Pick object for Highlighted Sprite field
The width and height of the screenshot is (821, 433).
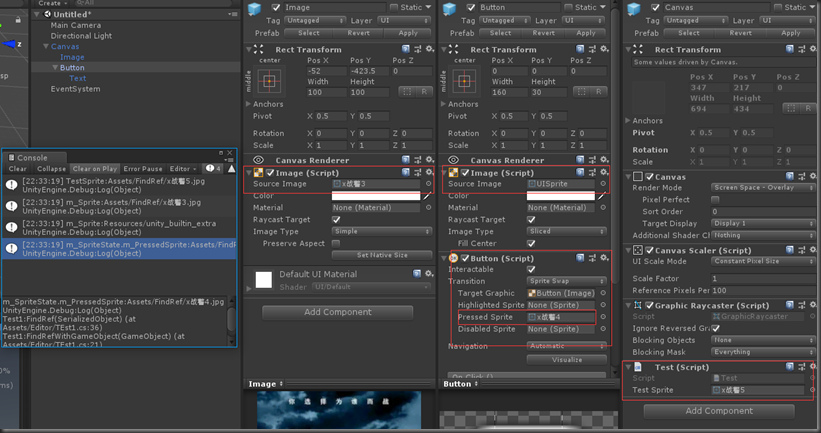[x=603, y=305]
